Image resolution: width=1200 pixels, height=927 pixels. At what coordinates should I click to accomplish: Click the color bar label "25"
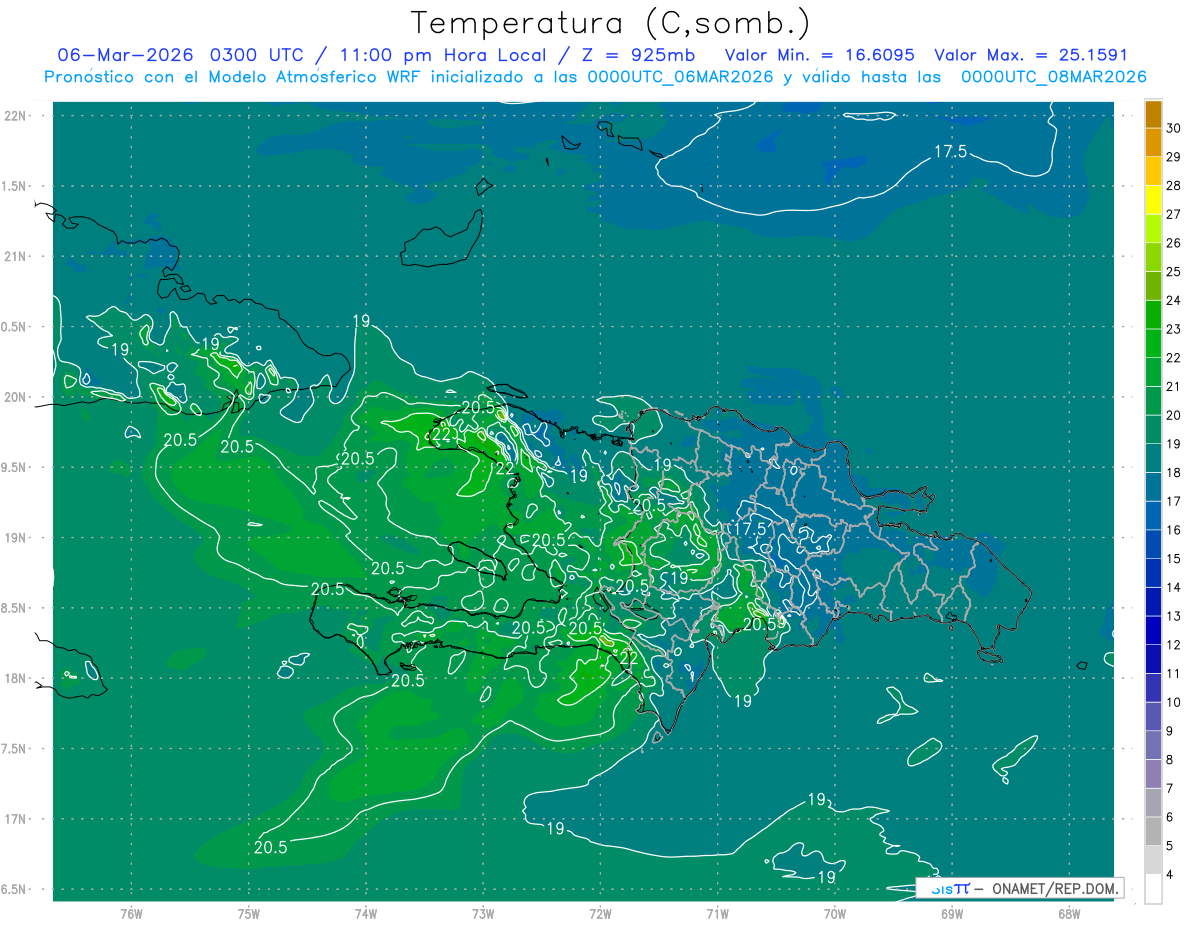1174,272
